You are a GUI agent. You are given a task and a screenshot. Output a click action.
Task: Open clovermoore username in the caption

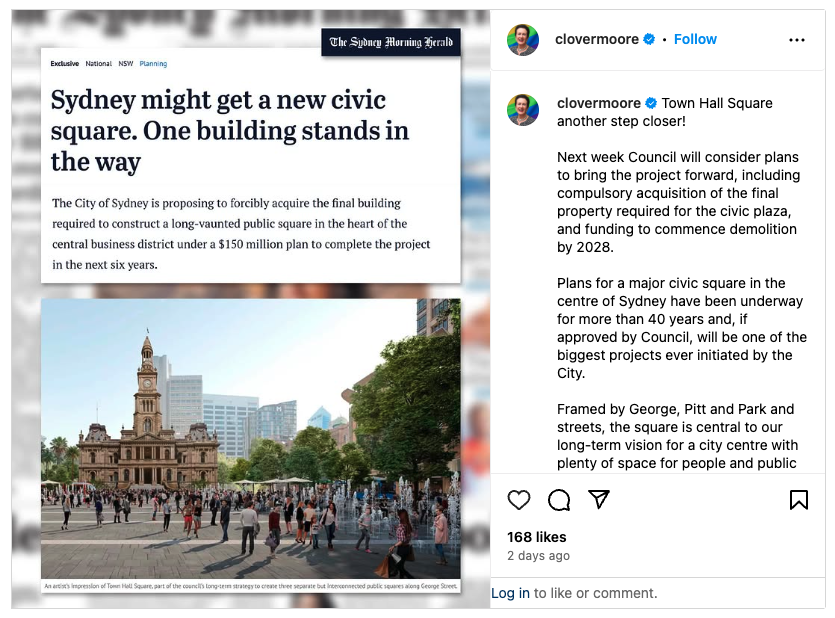(x=599, y=103)
